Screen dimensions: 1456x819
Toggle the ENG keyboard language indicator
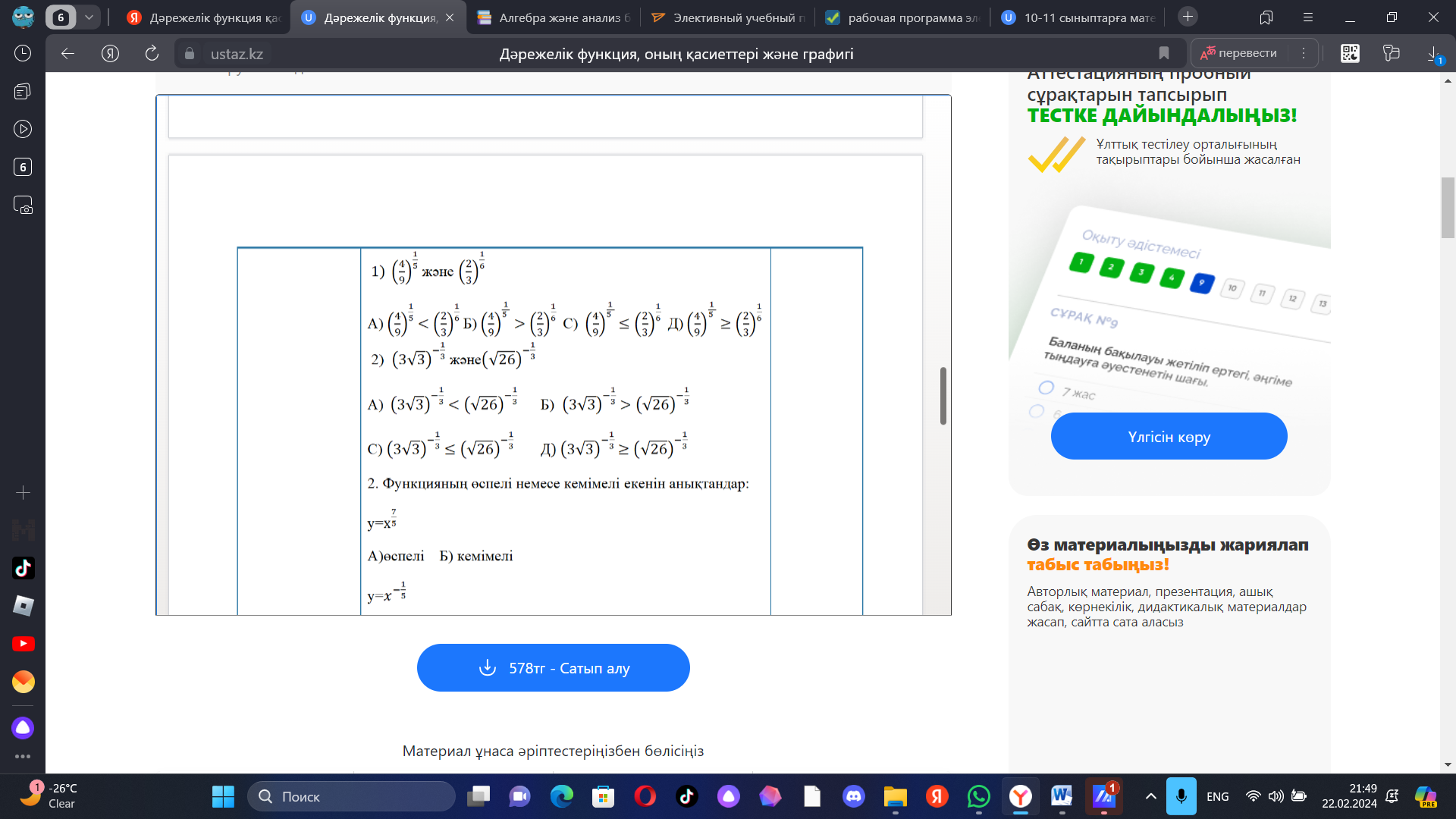click(1217, 796)
